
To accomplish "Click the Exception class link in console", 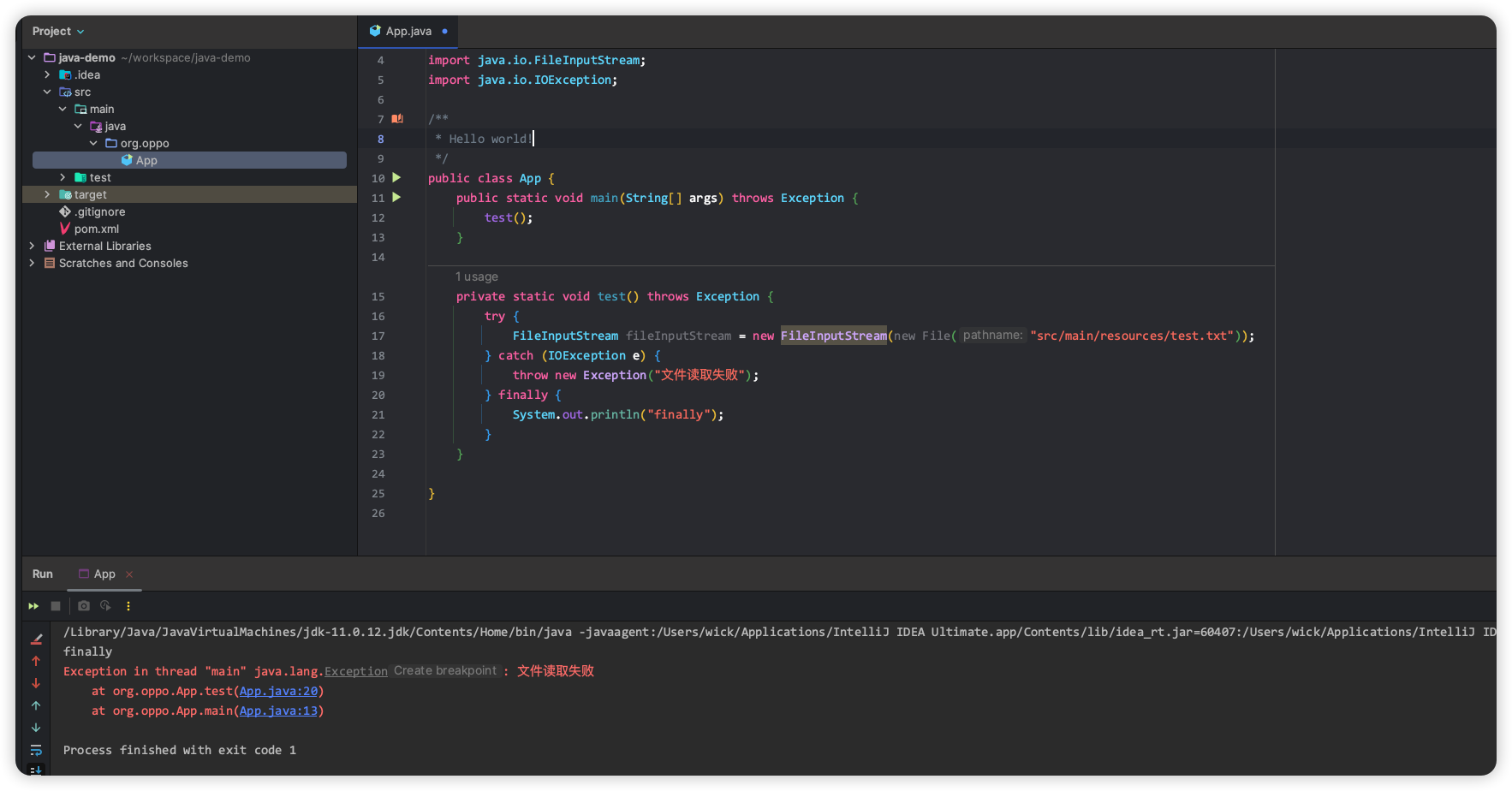I will coord(356,671).
